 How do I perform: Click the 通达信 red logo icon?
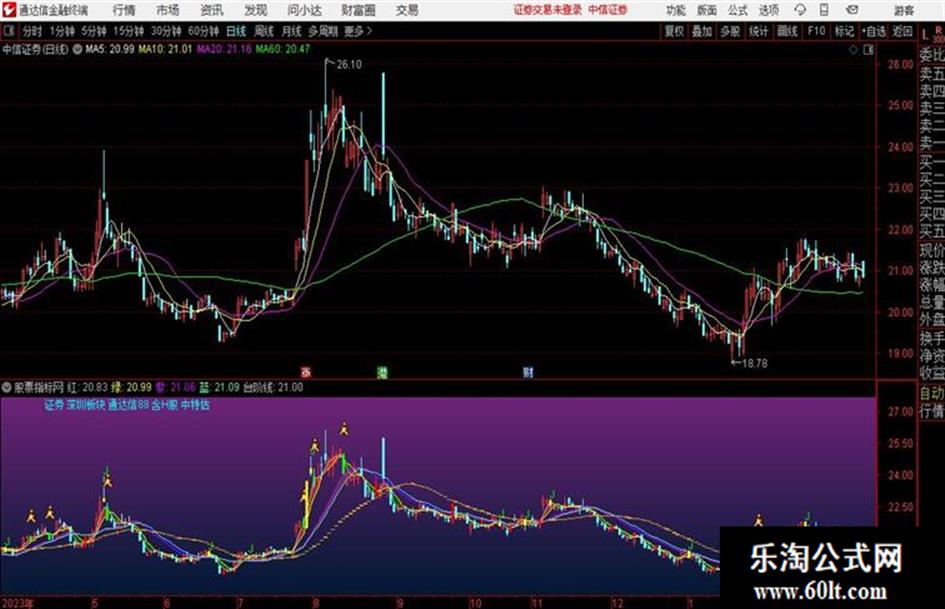(9, 10)
